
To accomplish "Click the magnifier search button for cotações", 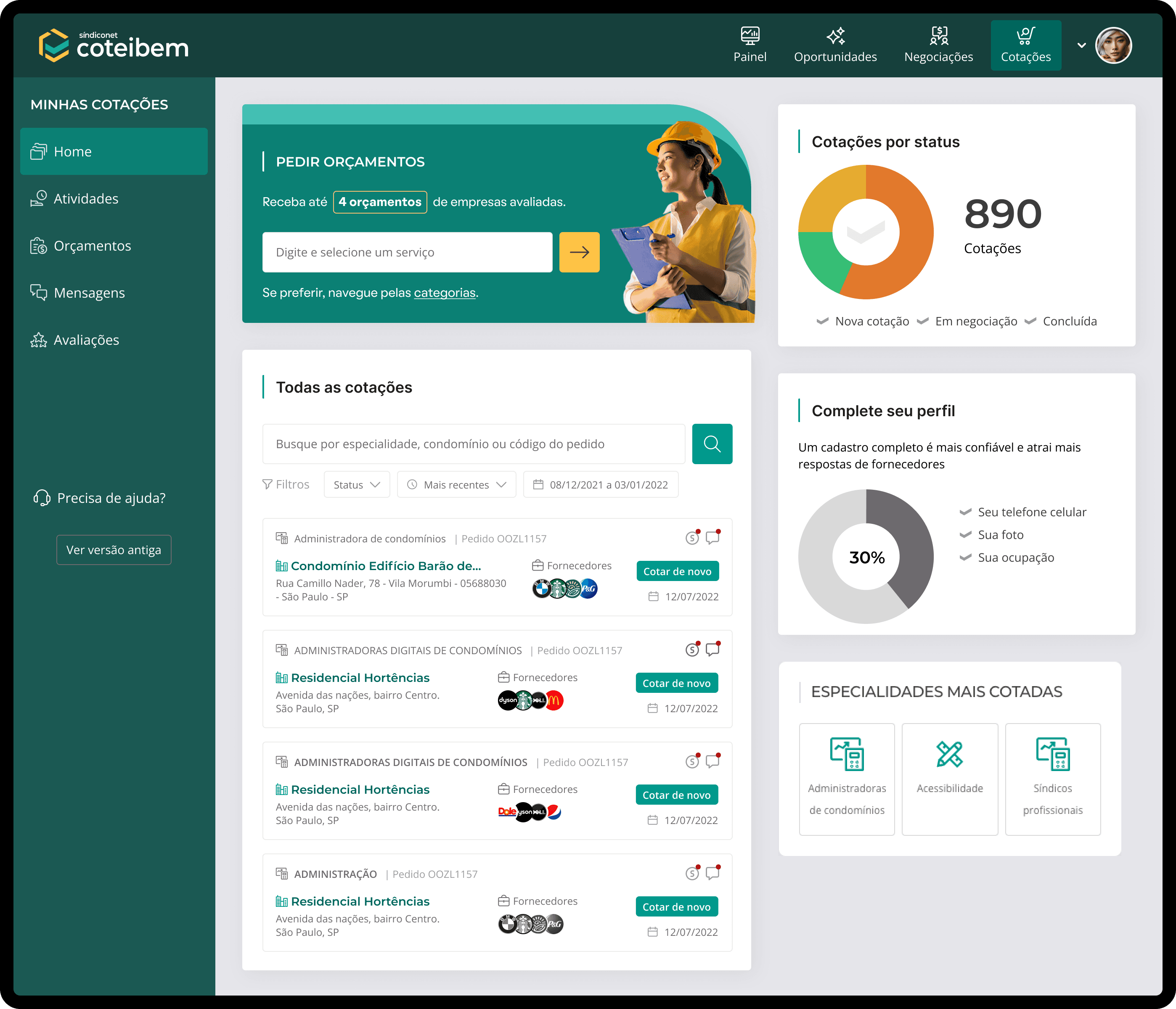I will point(712,444).
